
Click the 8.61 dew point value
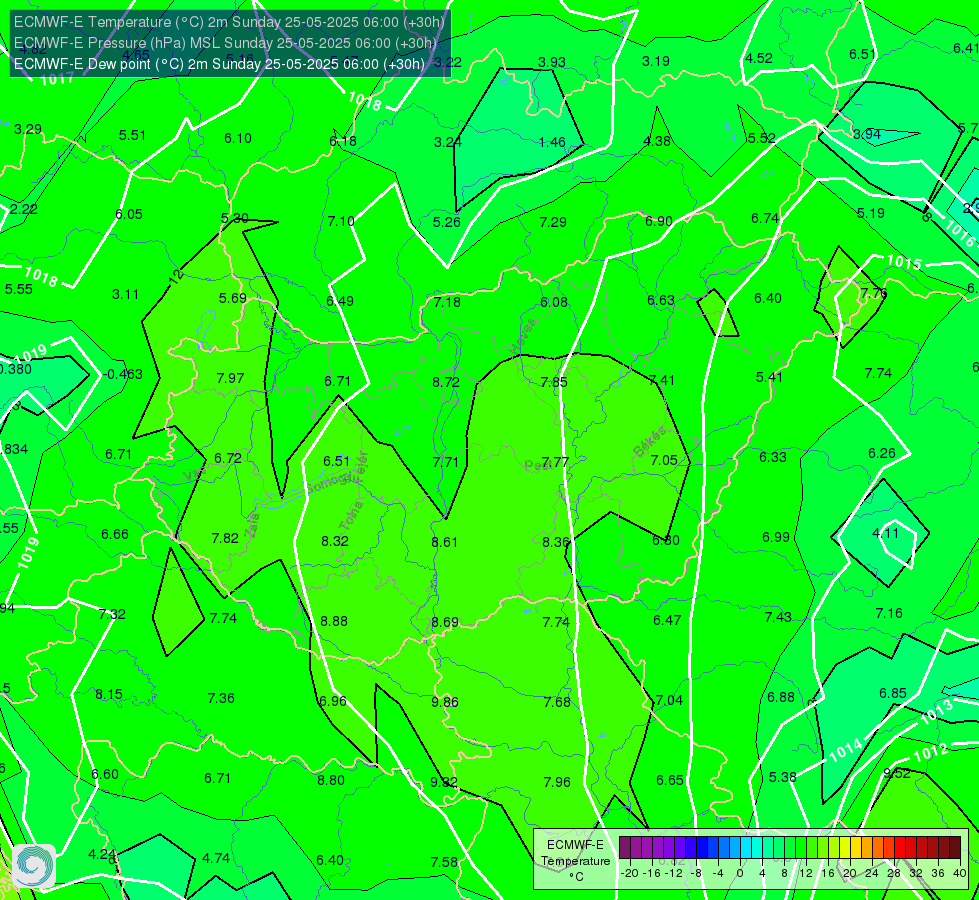[445, 542]
